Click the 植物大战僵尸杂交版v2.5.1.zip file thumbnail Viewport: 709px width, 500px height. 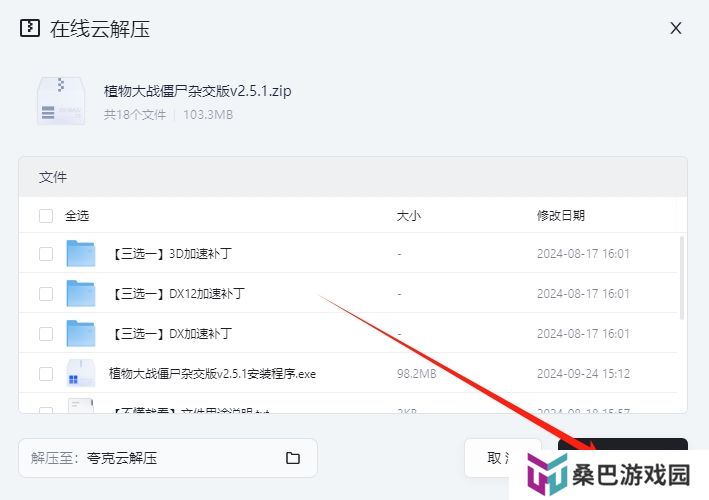(x=61, y=101)
